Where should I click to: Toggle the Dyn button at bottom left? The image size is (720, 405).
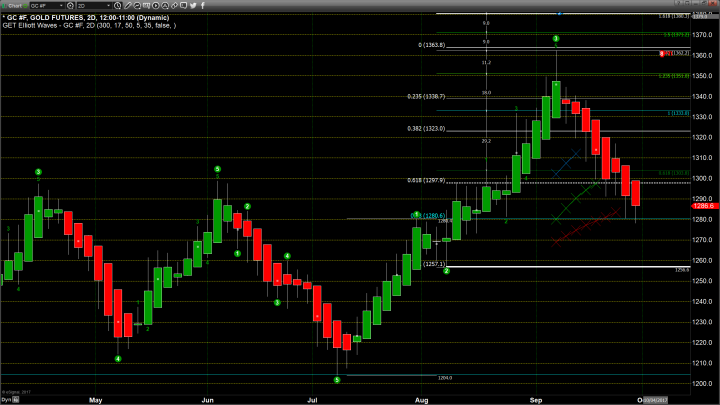[x=6, y=398]
